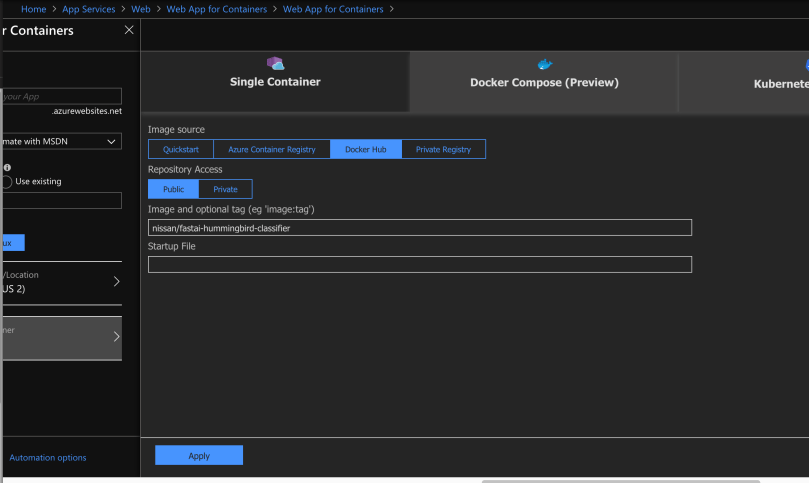Click the Apply button
The image size is (809, 483).
point(199,456)
